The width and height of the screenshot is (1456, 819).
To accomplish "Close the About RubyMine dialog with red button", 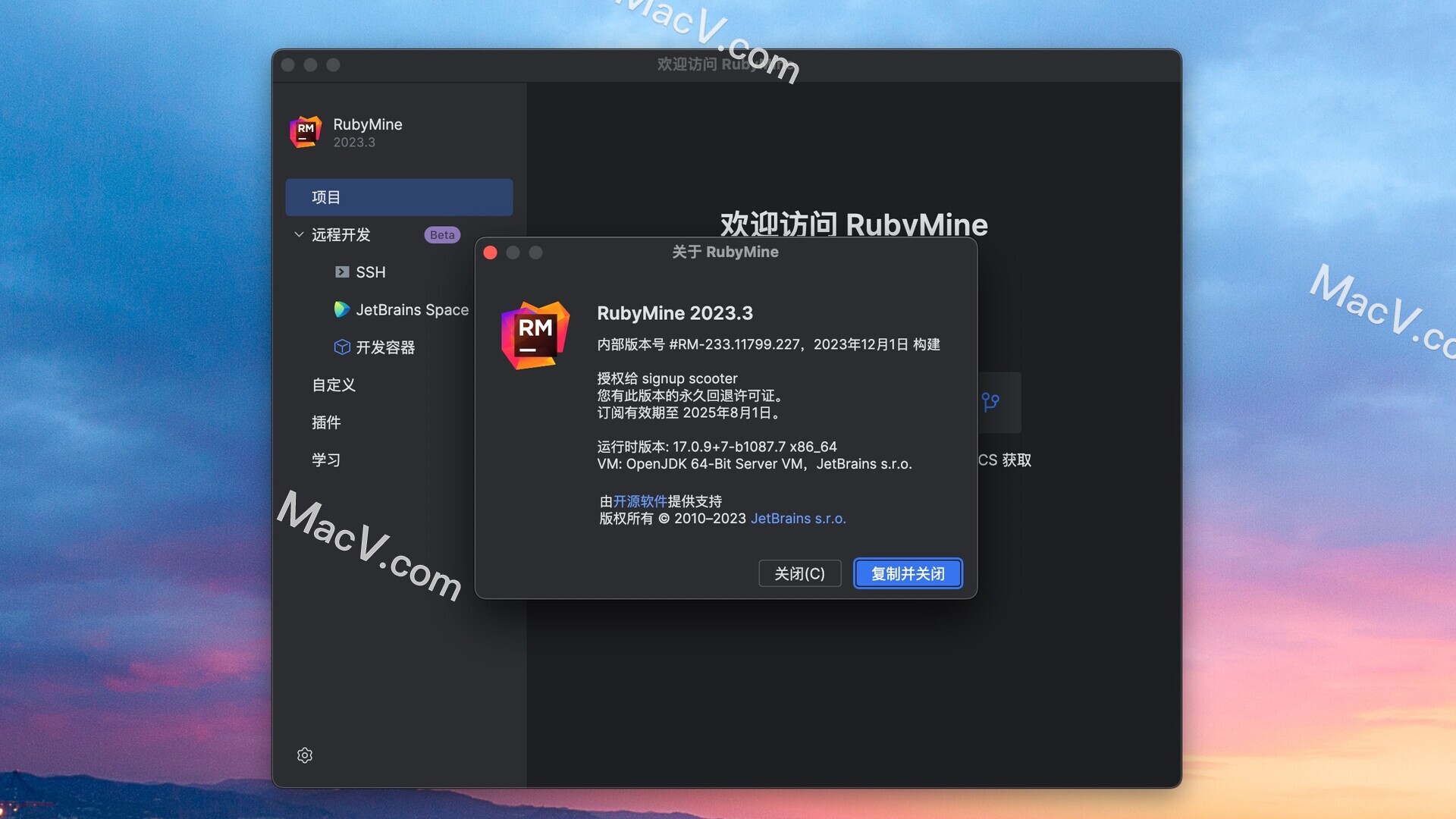I will tap(490, 253).
